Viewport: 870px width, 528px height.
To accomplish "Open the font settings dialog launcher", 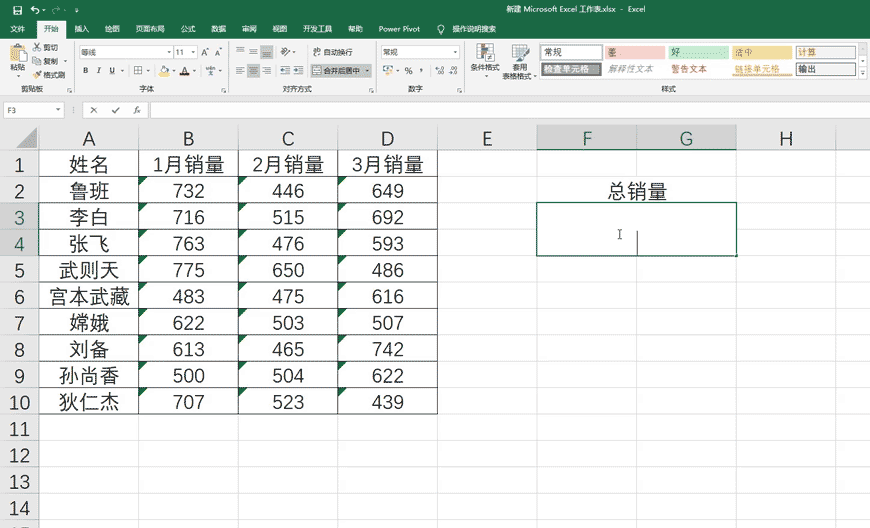I will point(224,90).
